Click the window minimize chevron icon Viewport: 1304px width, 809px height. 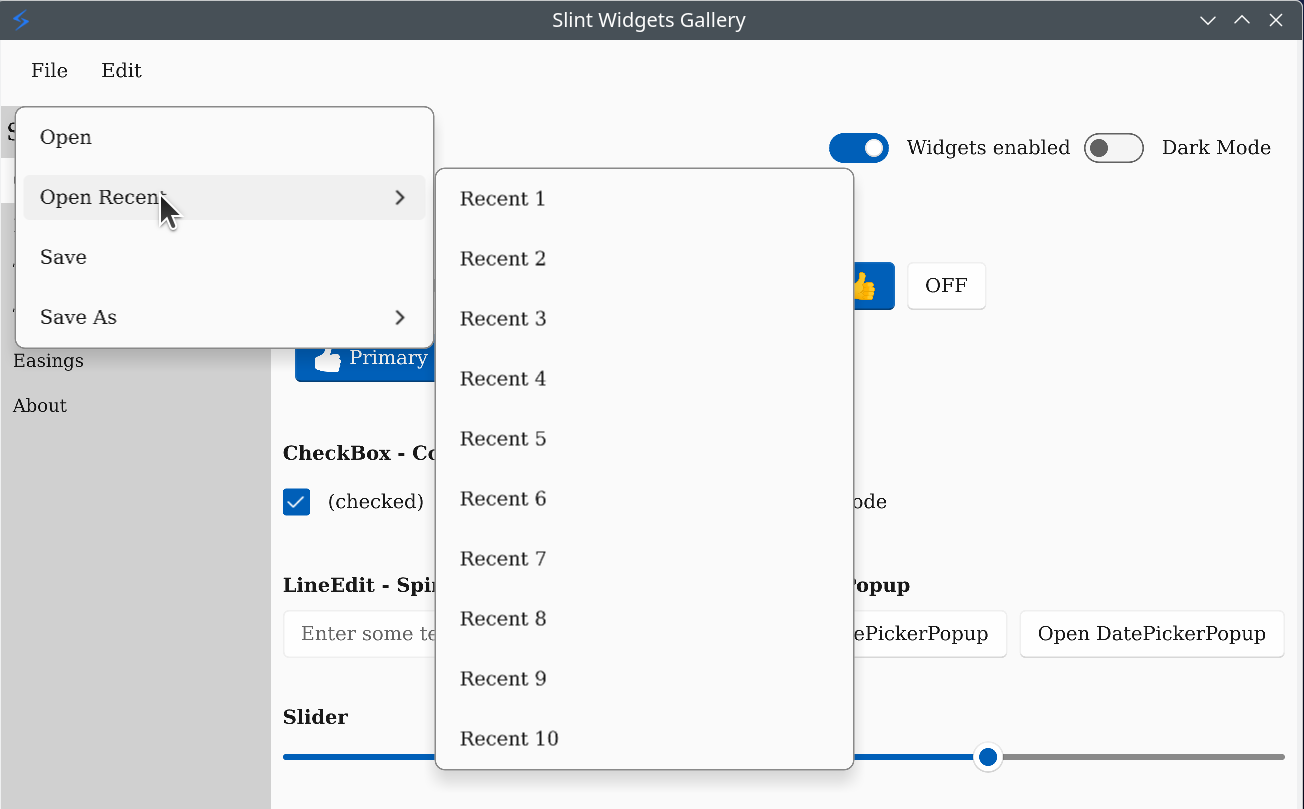[1208, 20]
